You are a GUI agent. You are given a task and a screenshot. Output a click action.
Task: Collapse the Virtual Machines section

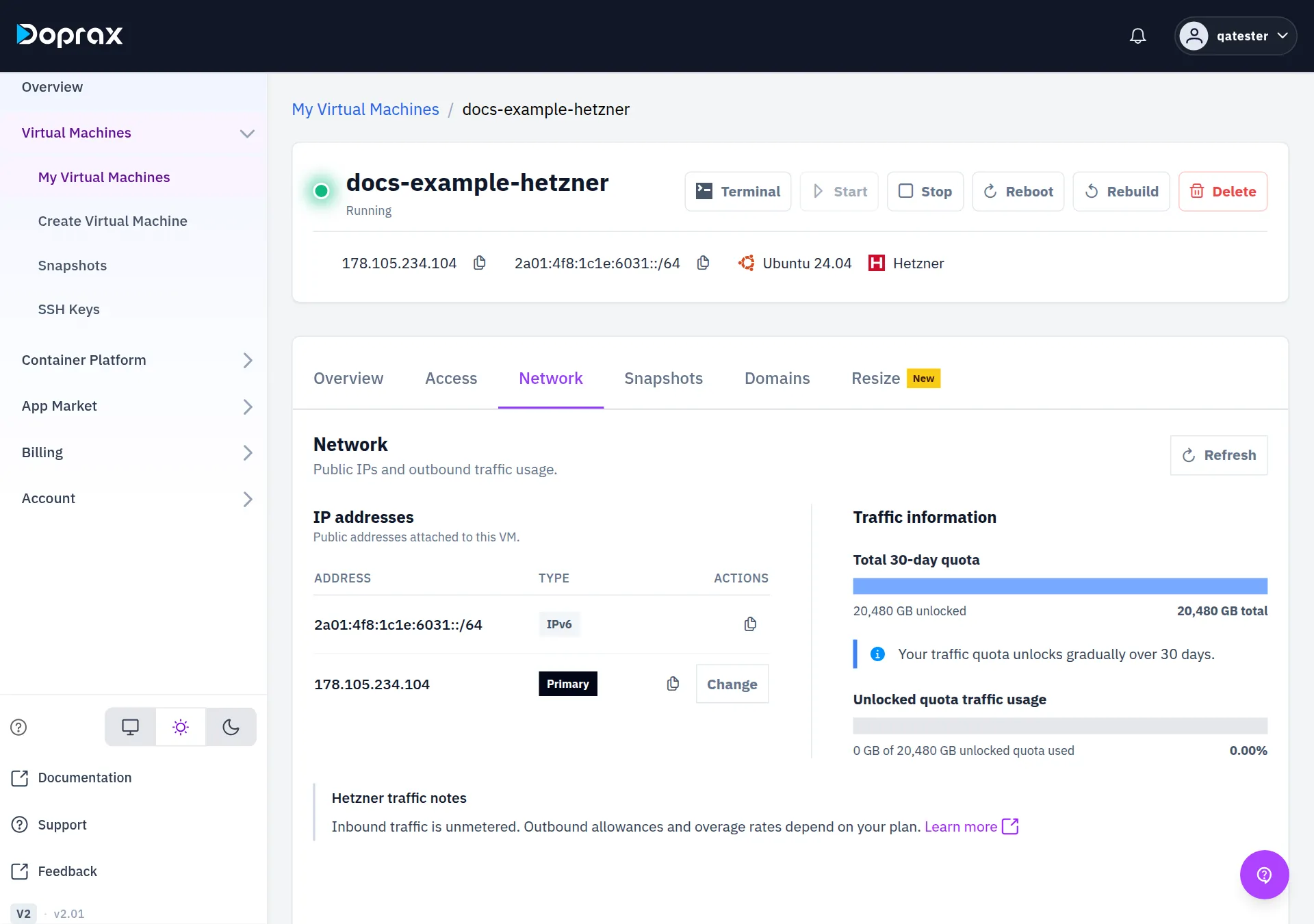click(247, 133)
